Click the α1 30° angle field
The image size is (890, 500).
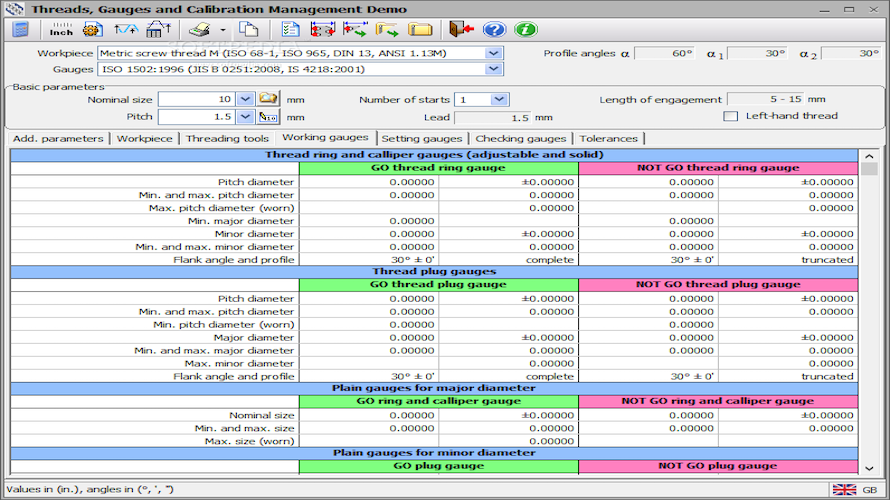click(x=757, y=53)
